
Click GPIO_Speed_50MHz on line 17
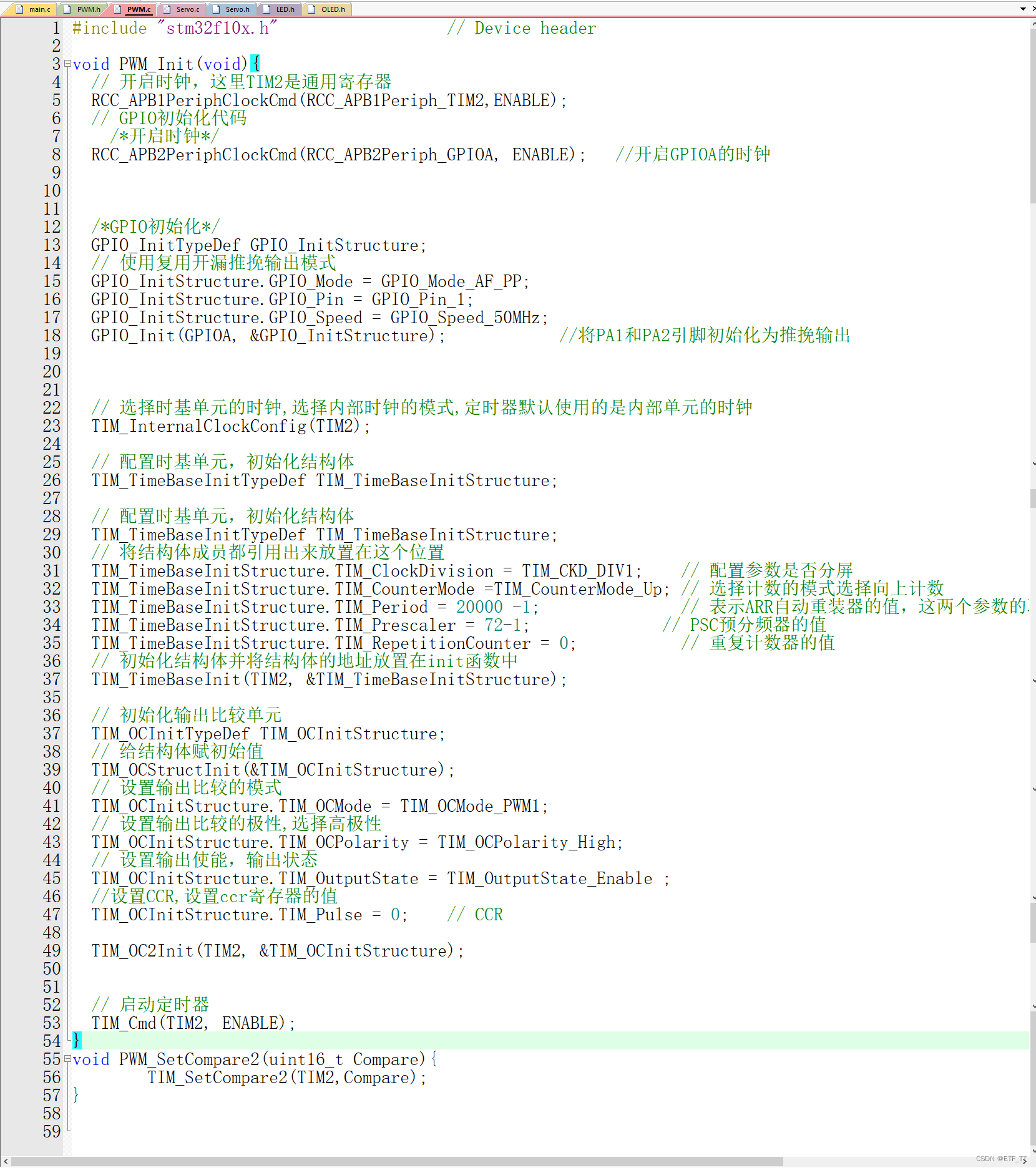465,318
